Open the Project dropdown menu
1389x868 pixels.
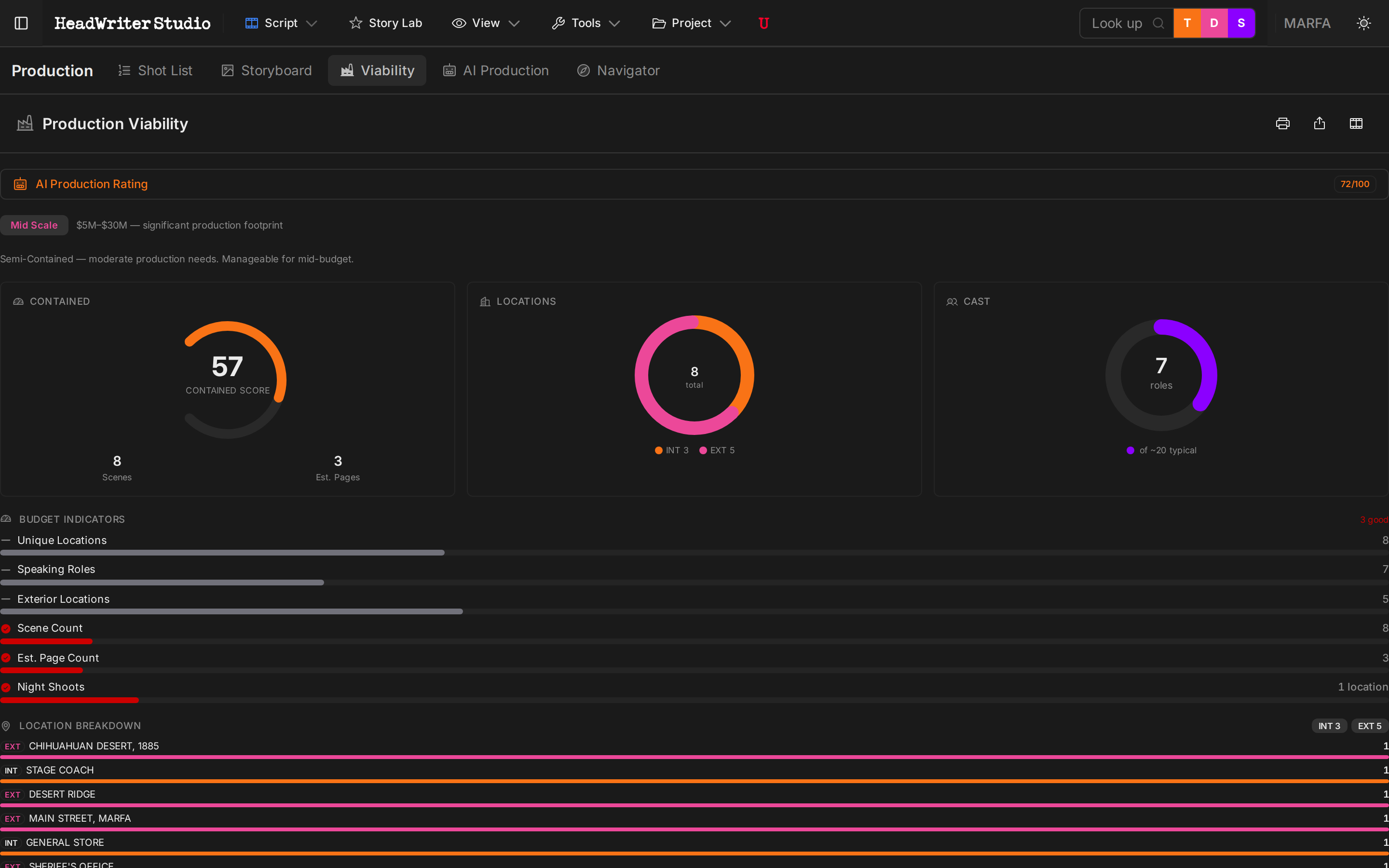click(692, 23)
